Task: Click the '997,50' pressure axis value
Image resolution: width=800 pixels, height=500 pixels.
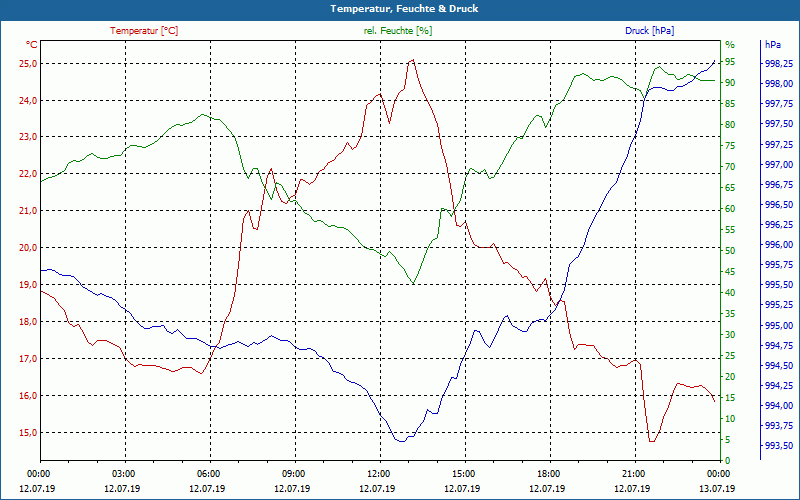Action: coord(779,124)
